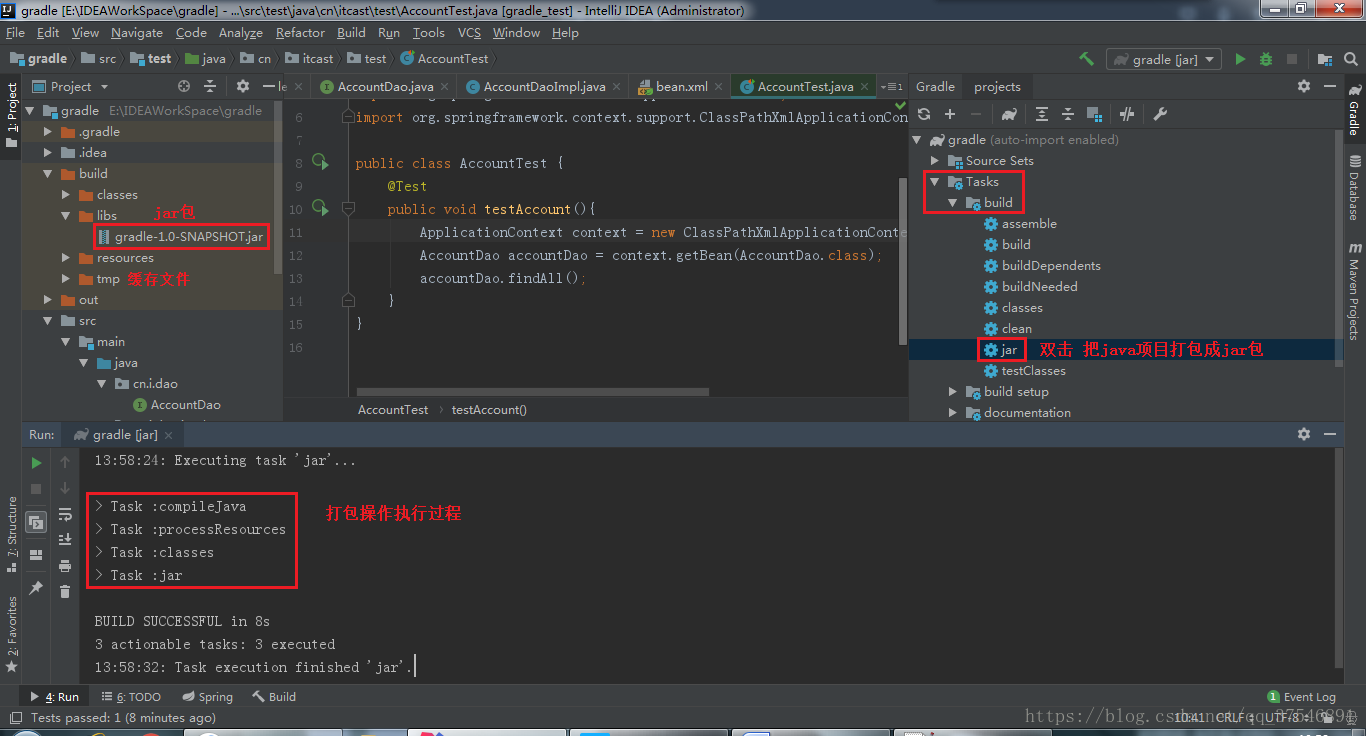Open Maven Projects side panel

point(1355,291)
